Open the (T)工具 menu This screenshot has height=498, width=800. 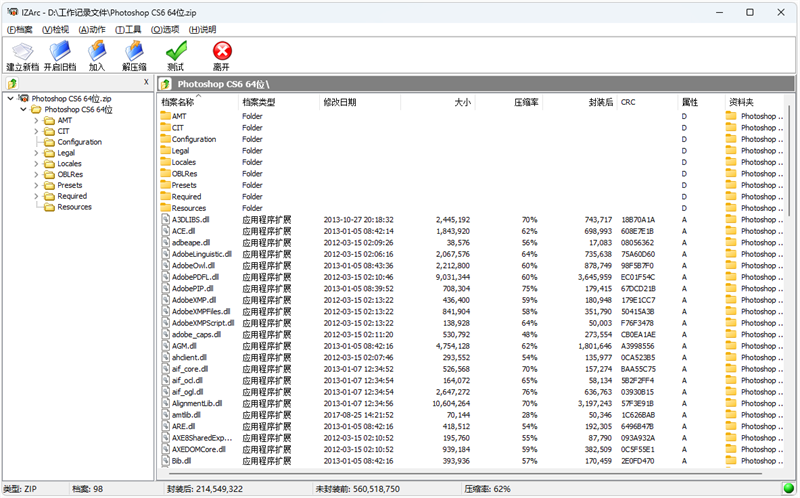click(x=128, y=30)
